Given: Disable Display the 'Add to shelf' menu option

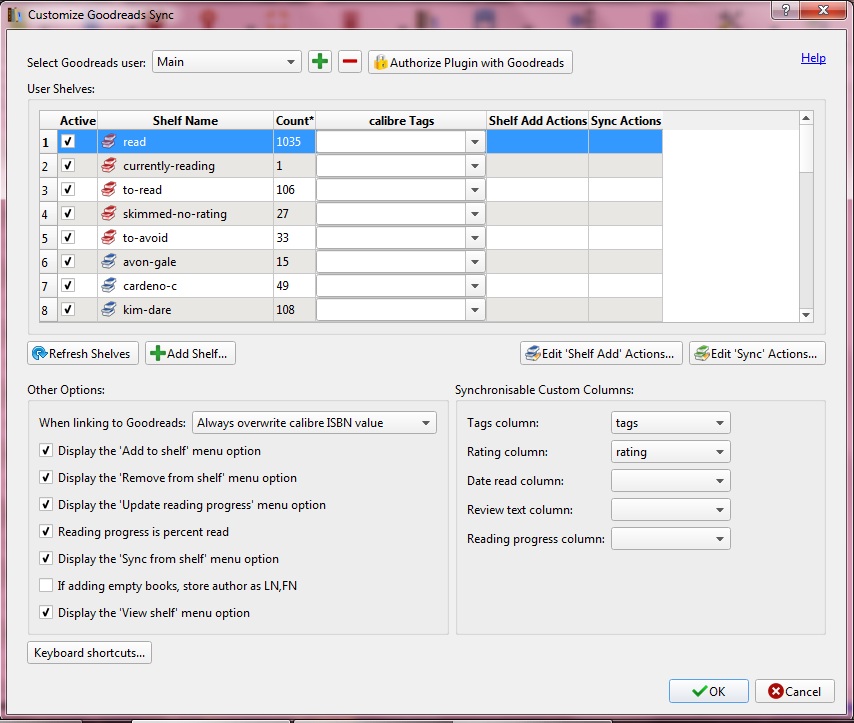Looking at the screenshot, I should (x=46, y=451).
